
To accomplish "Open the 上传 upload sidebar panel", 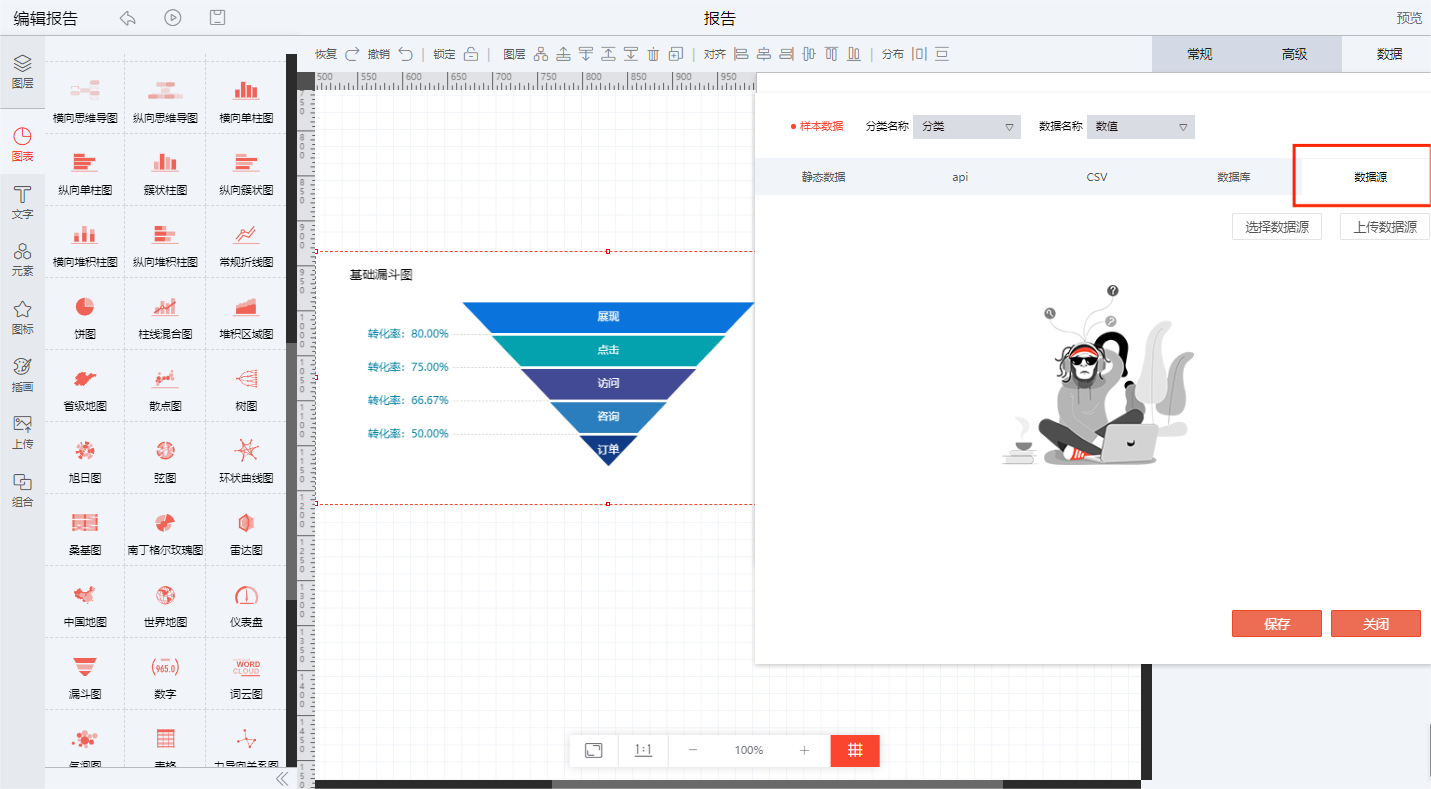I will [22, 433].
